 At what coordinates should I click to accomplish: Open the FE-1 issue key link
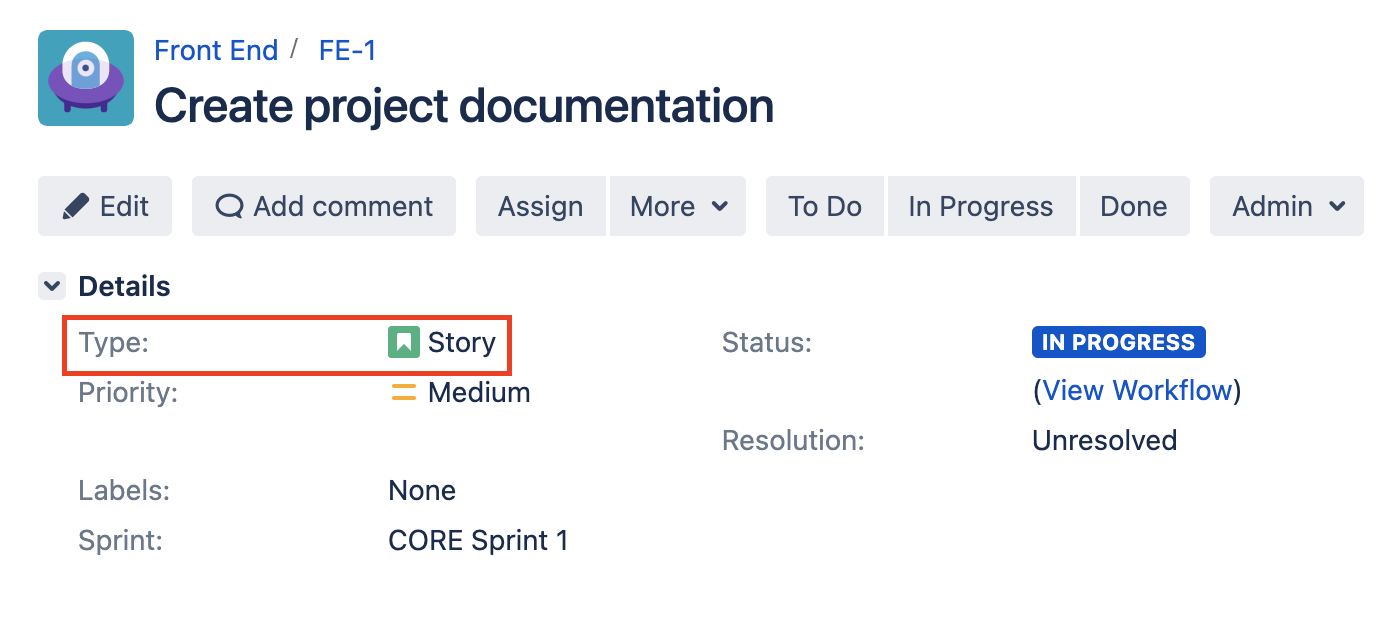tap(347, 50)
